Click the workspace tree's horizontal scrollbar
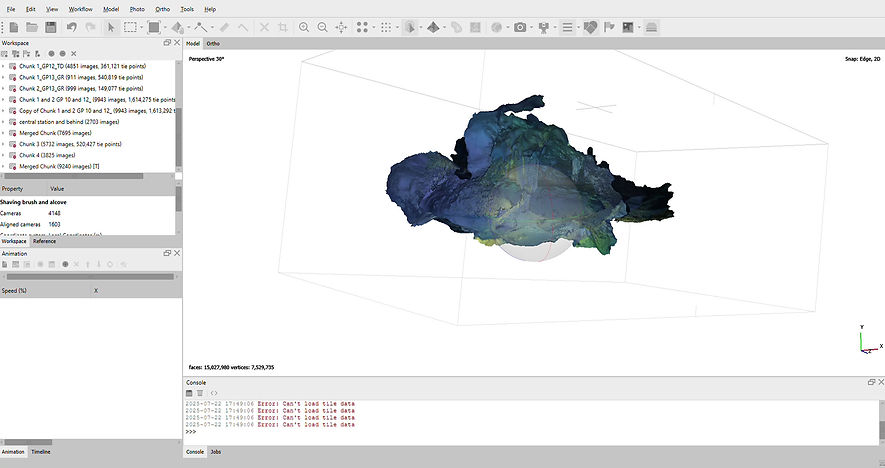This screenshot has width=885, height=468. [73, 176]
